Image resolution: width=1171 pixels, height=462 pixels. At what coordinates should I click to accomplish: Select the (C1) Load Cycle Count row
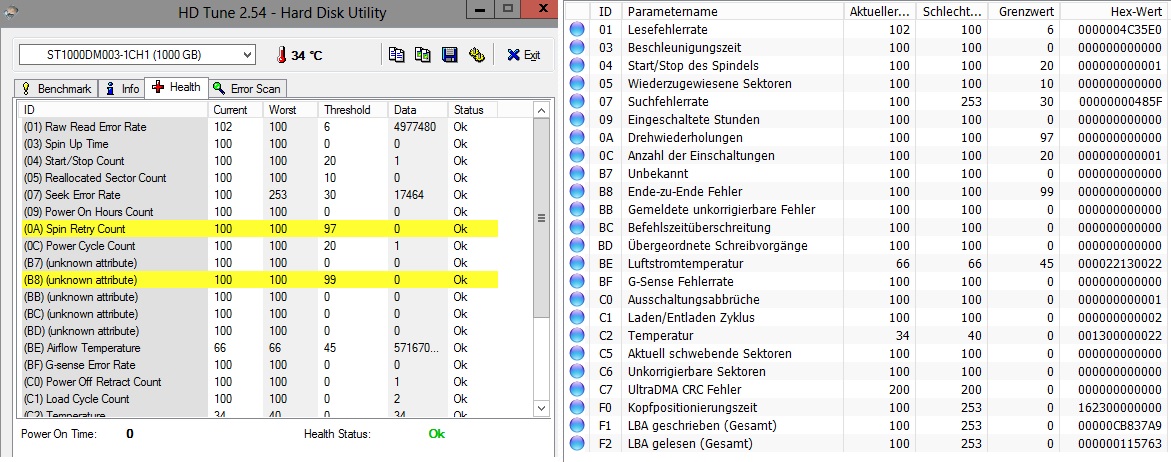[258, 399]
